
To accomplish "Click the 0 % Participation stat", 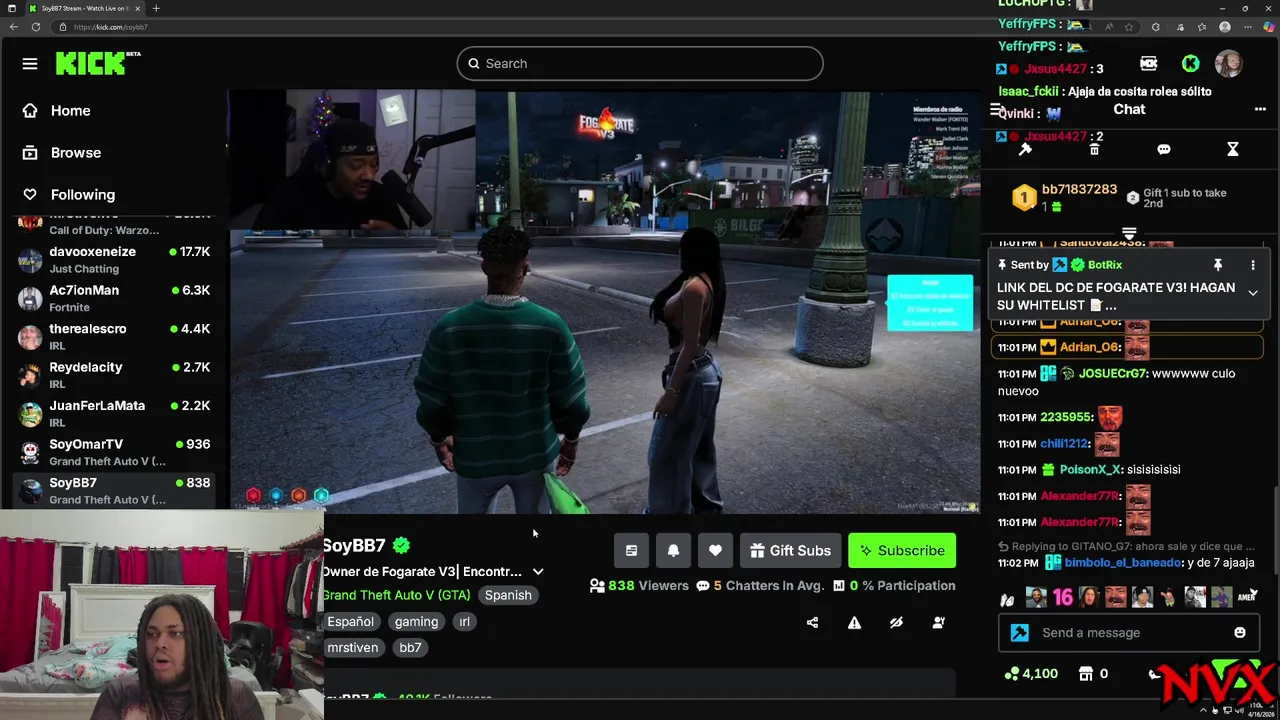I will (x=894, y=585).
